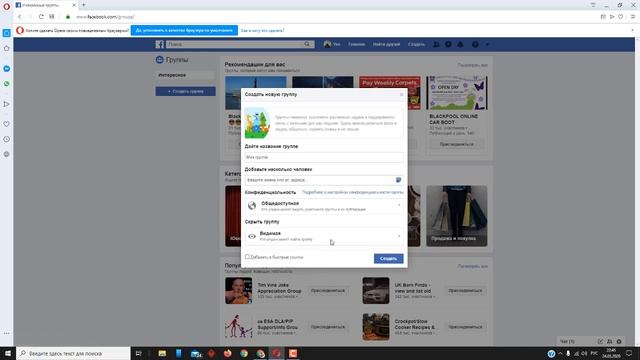The height and width of the screenshot is (360, 640).
Task: Open the snapshot icon in address bar
Action: click(x=603, y=17)
